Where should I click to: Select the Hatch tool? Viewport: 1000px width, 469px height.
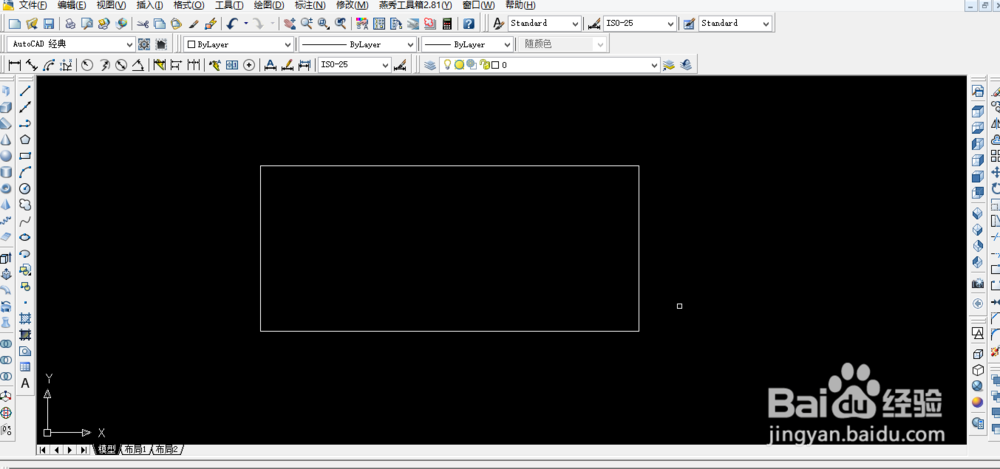(x=26, y=318)
